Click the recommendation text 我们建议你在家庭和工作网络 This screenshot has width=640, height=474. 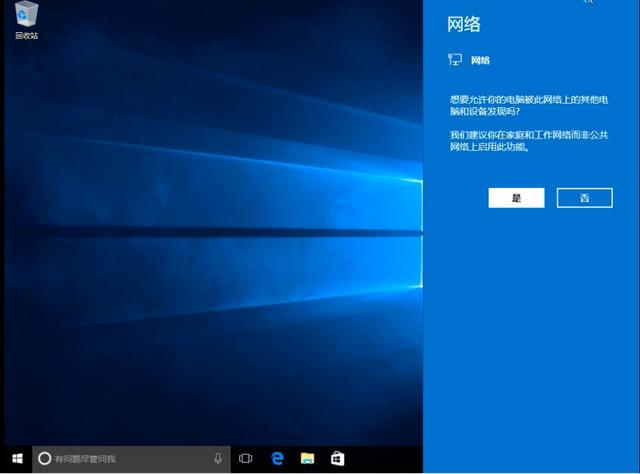(x=529, y=141)
